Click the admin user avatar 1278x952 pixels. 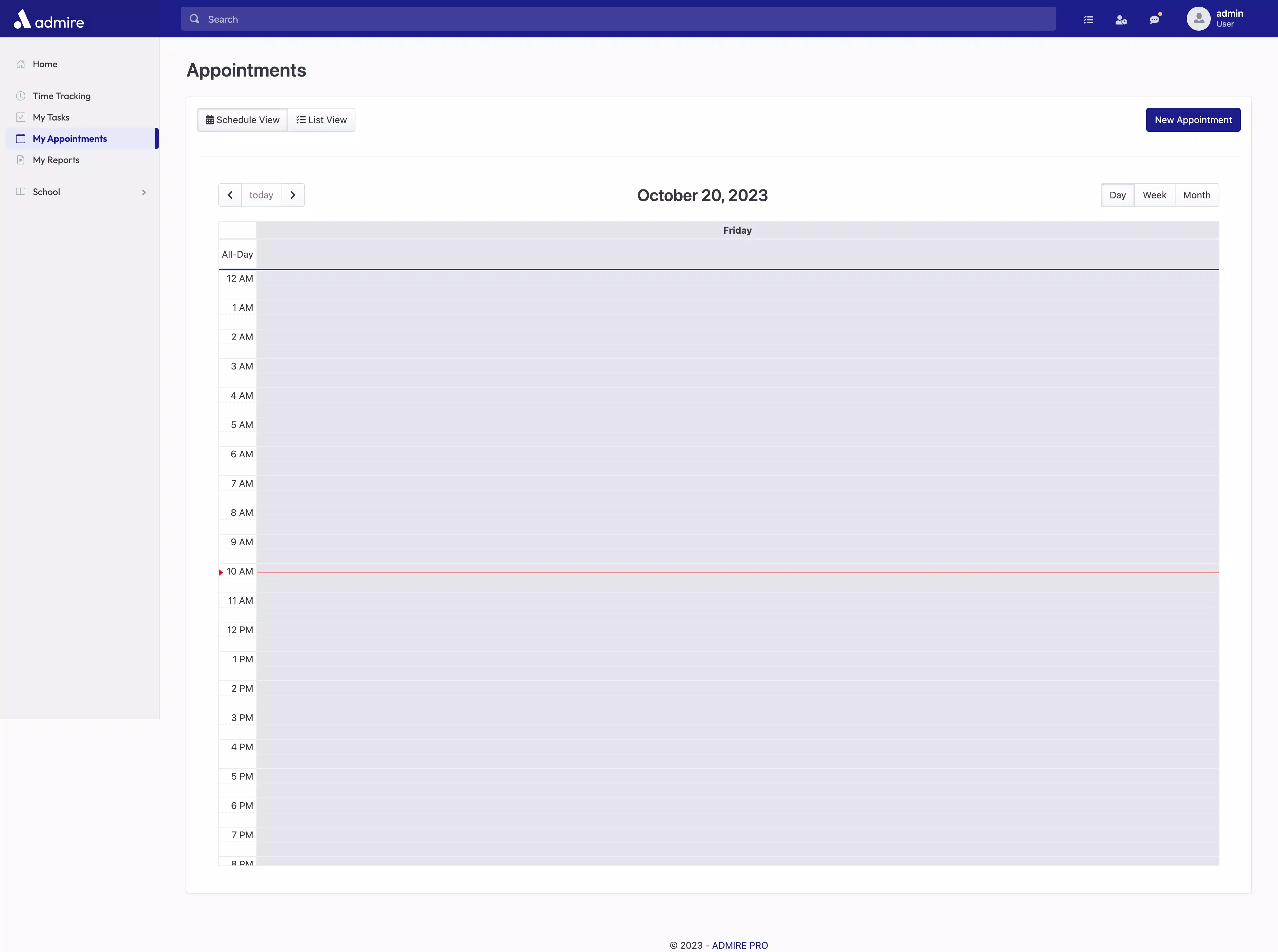(1198, 19)
